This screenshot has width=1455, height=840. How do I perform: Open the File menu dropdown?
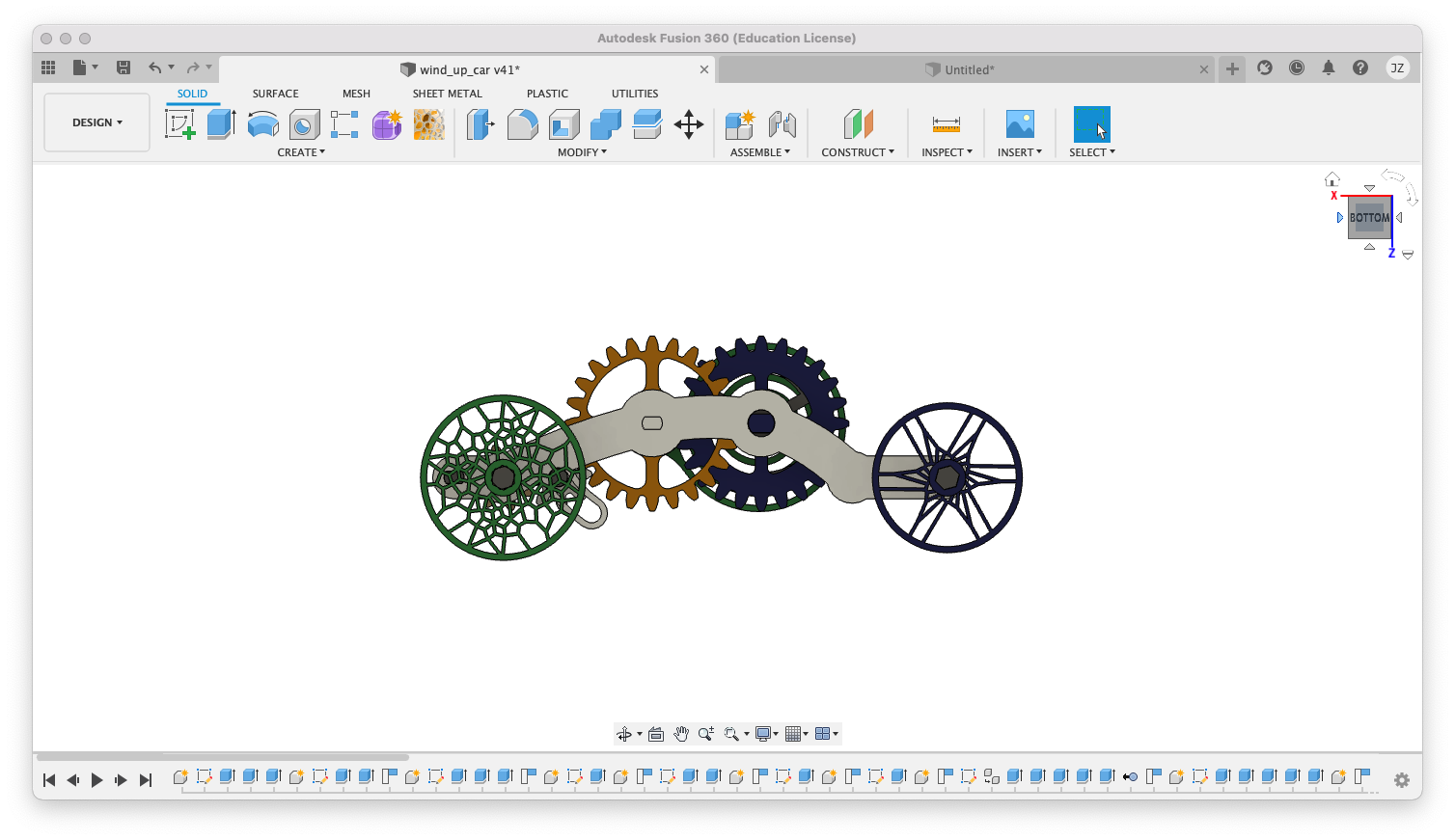click(85, 68)
